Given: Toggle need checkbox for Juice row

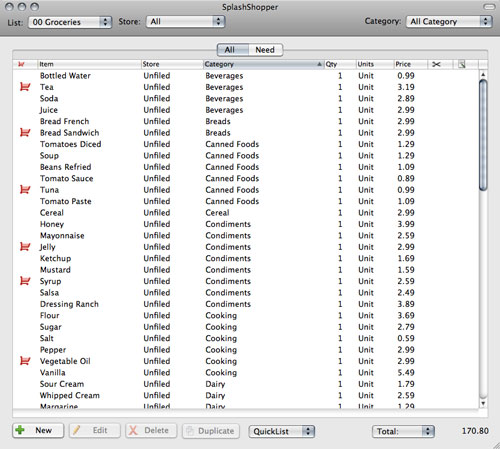Looking at the screenshot, I should coord(25,110).
